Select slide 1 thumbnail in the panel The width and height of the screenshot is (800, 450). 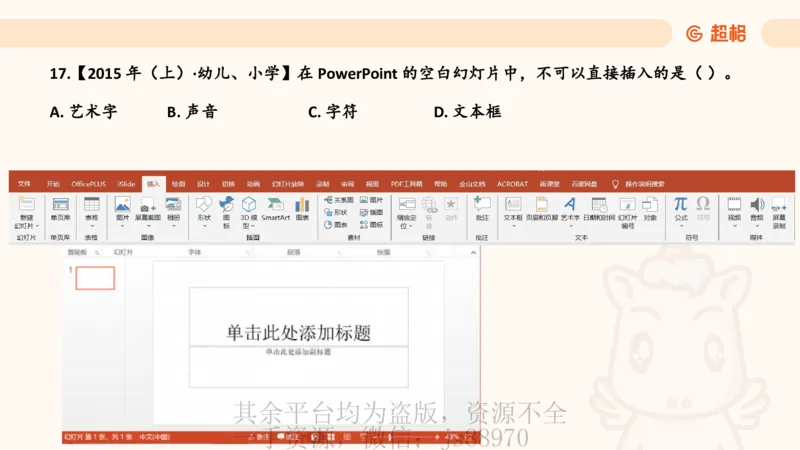click(95, 278)
